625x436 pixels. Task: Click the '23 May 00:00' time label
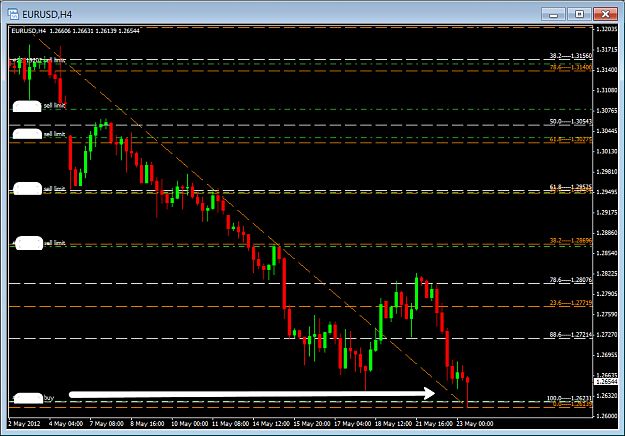point(475,424)
